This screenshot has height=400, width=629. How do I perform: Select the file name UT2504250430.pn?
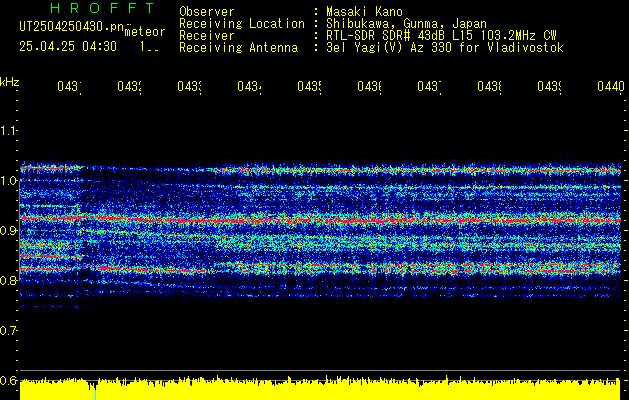72,27
